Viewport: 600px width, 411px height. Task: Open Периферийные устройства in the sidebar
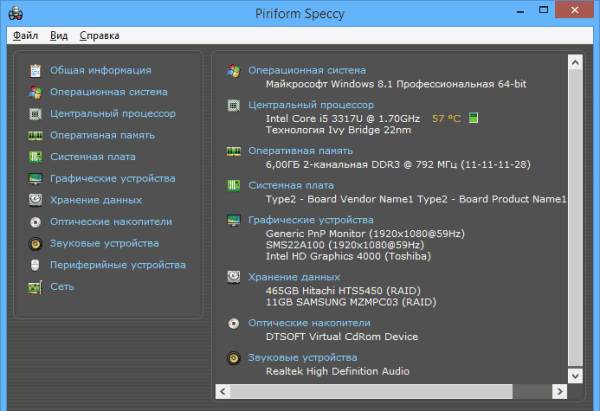pos(117,265)
